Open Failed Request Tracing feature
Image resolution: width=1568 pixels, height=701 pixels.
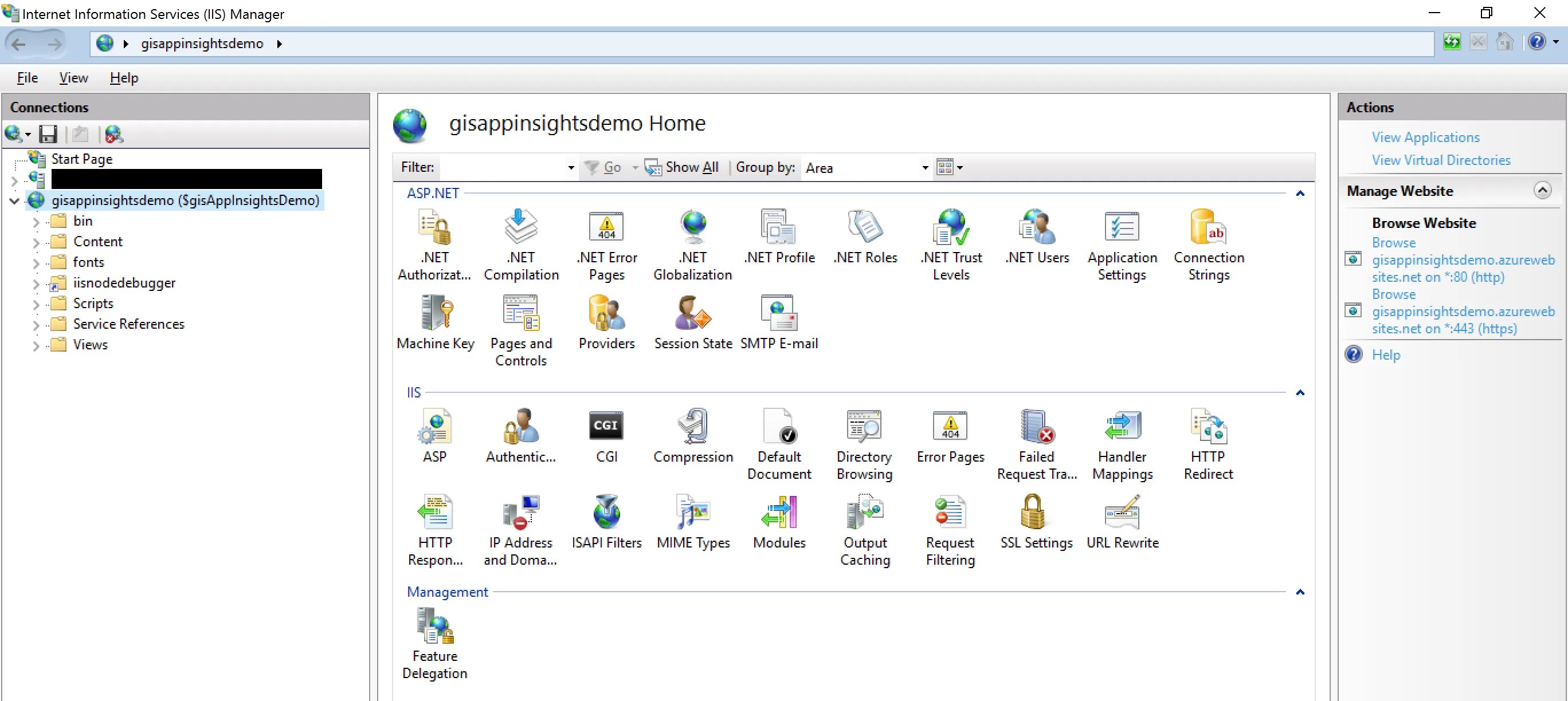1037,444
